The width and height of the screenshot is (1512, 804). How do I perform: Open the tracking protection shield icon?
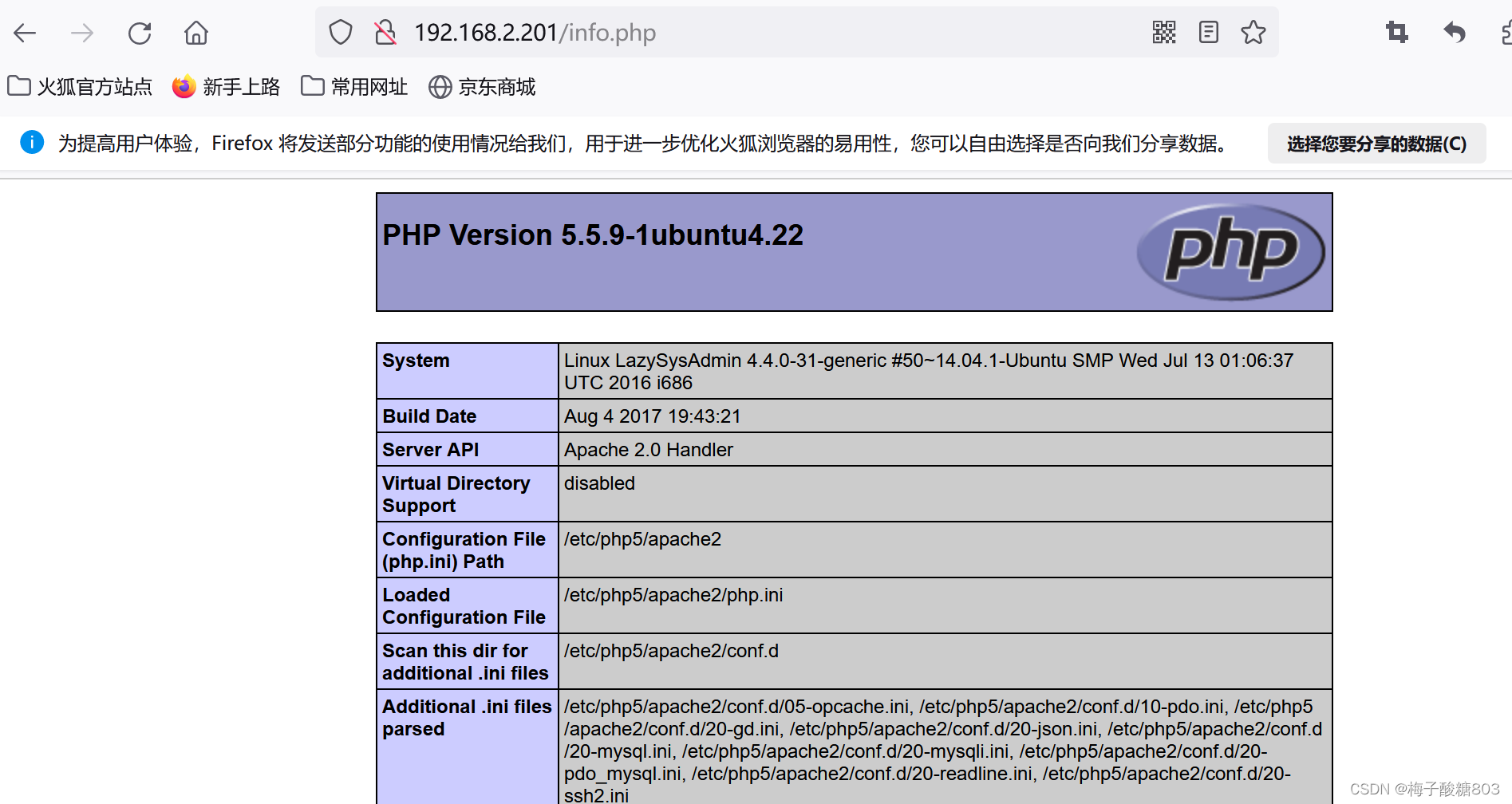click(341, 33)
